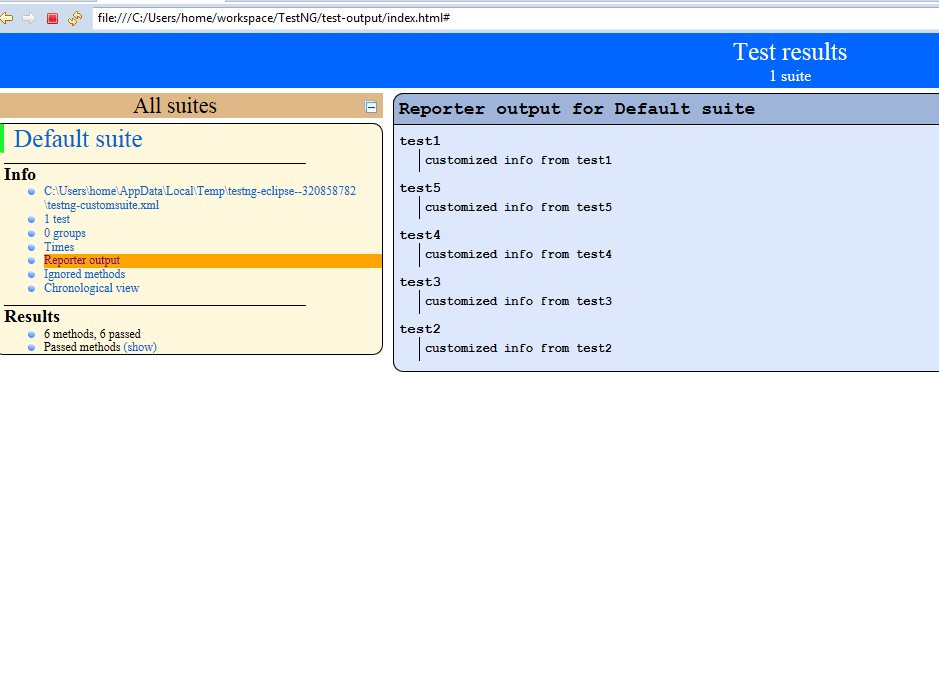This screenshot has width=939, height=692.
Task: Select the Reporter output entry
Action: pos(81,260)
